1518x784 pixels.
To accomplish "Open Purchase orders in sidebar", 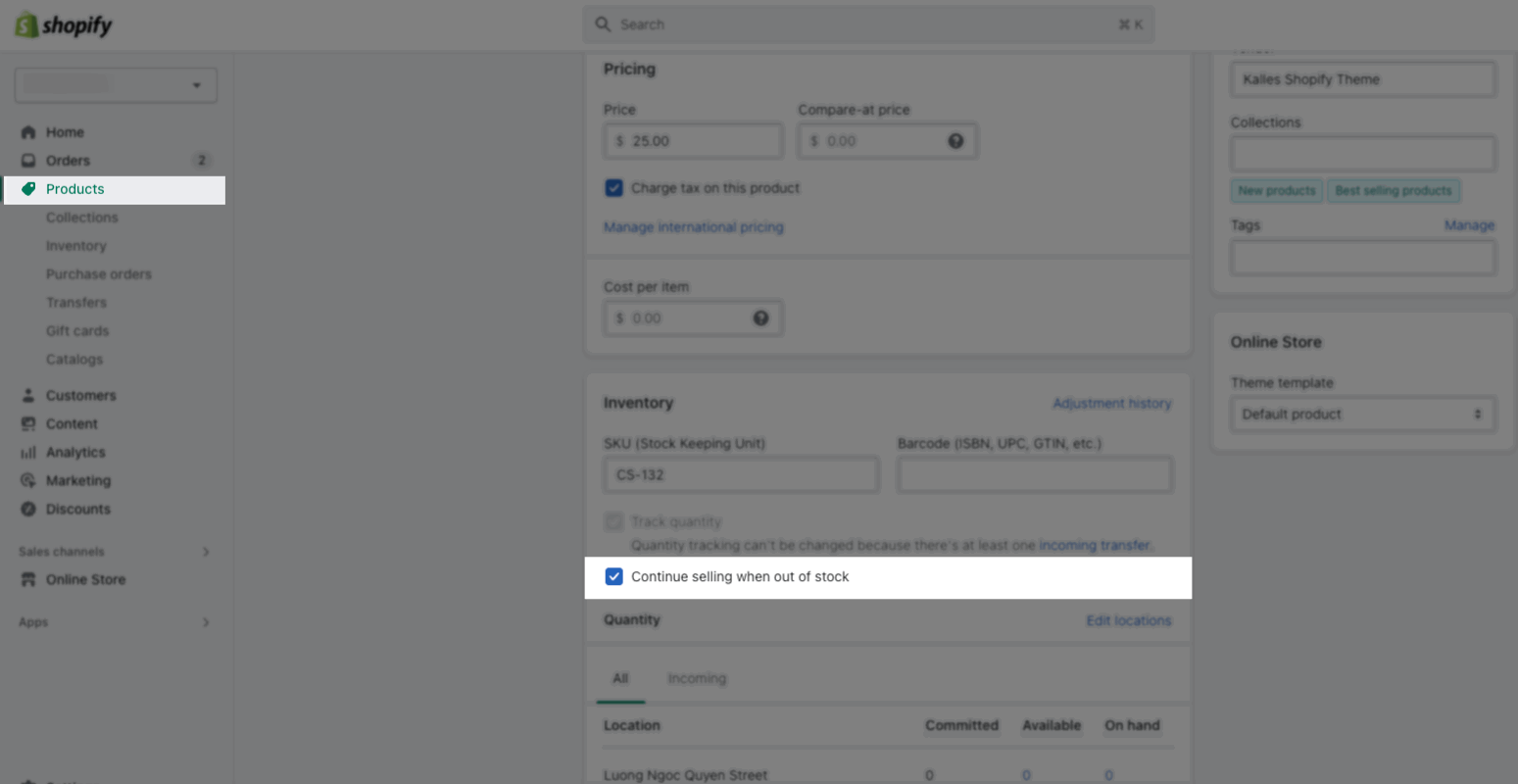I will 99,274.
